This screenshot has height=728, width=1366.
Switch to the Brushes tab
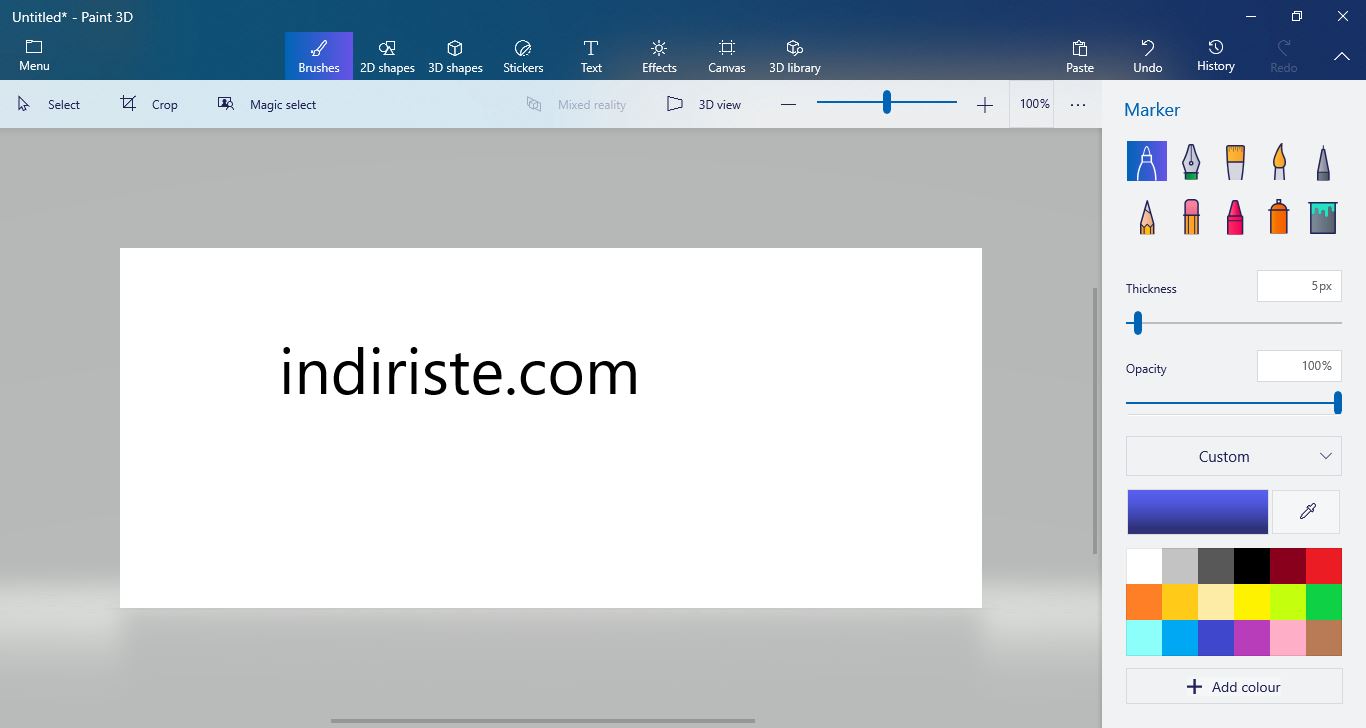319,56
